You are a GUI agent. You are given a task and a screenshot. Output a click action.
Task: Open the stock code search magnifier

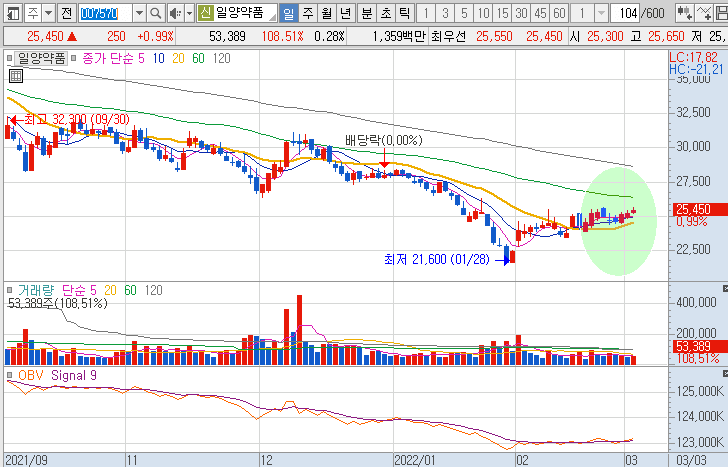(x=156, y=13)
